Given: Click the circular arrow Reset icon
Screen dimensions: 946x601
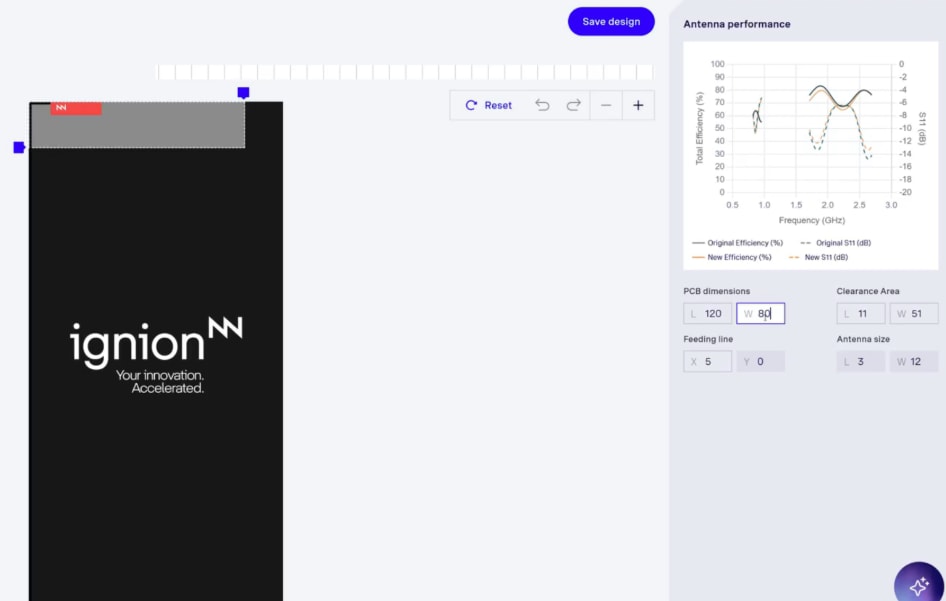Looking at the screenshot, I should click(x=469, y=105).
